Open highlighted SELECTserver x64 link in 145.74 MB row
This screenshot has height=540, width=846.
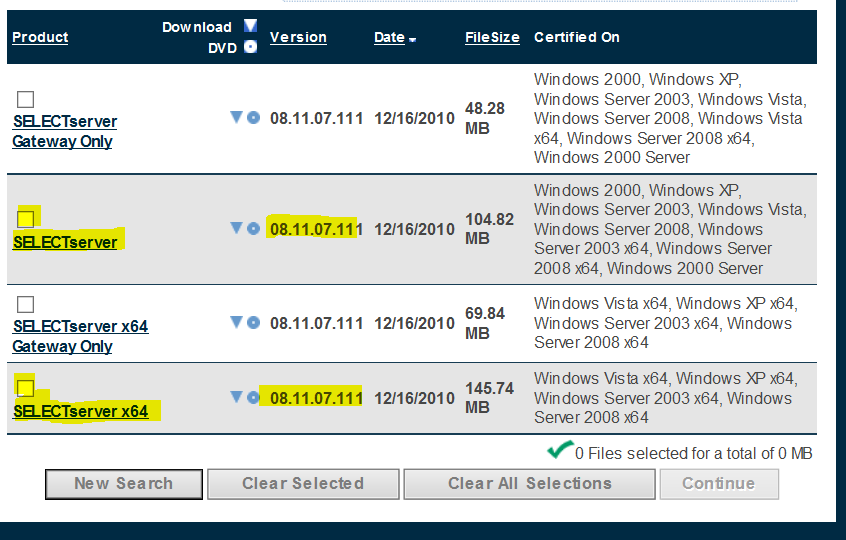pyautogui.click(x=80, y=411)
